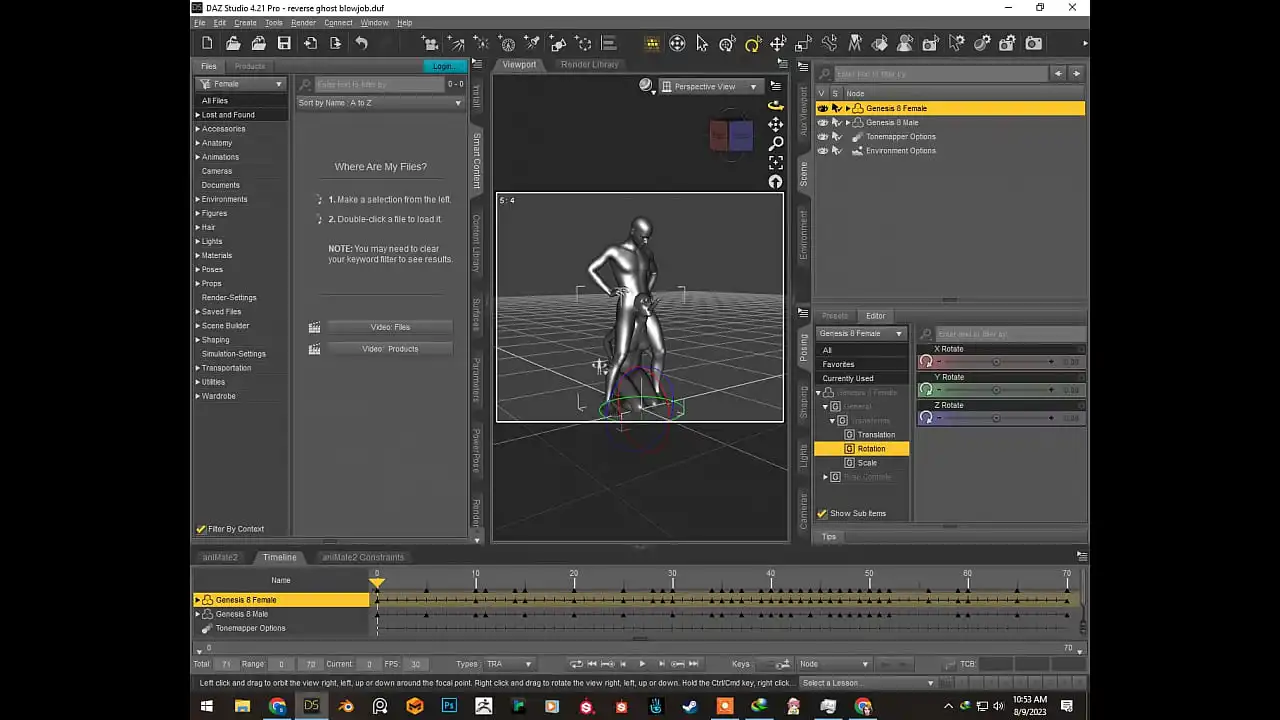Click the FPS value field
Viewport: 1280px width, 720px height.
pos(416,664)
